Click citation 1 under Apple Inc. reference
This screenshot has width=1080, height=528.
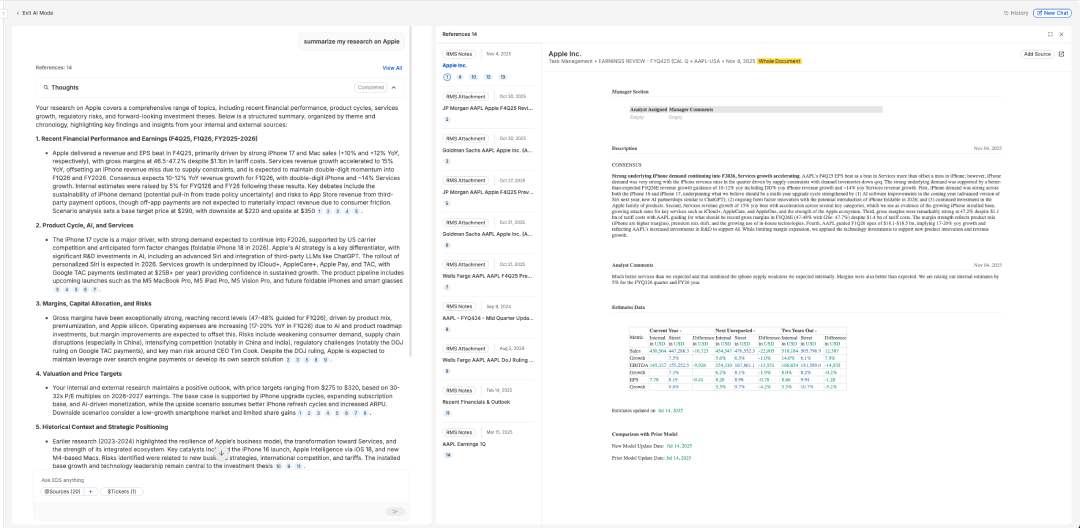pyautogui.click(x=447, y=77)
